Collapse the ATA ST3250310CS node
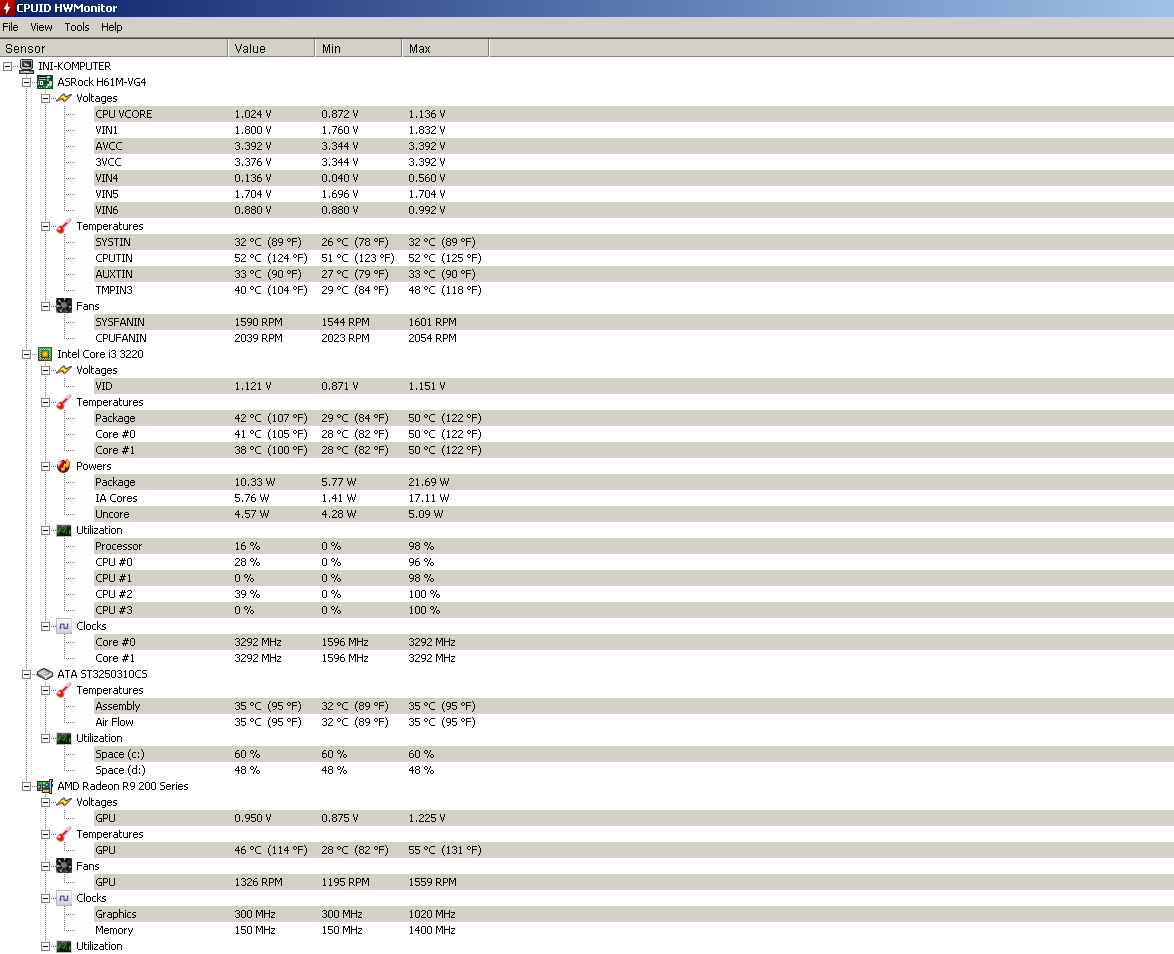The width and height of the screenshot is (1174, 954). (x=26, y=674)
